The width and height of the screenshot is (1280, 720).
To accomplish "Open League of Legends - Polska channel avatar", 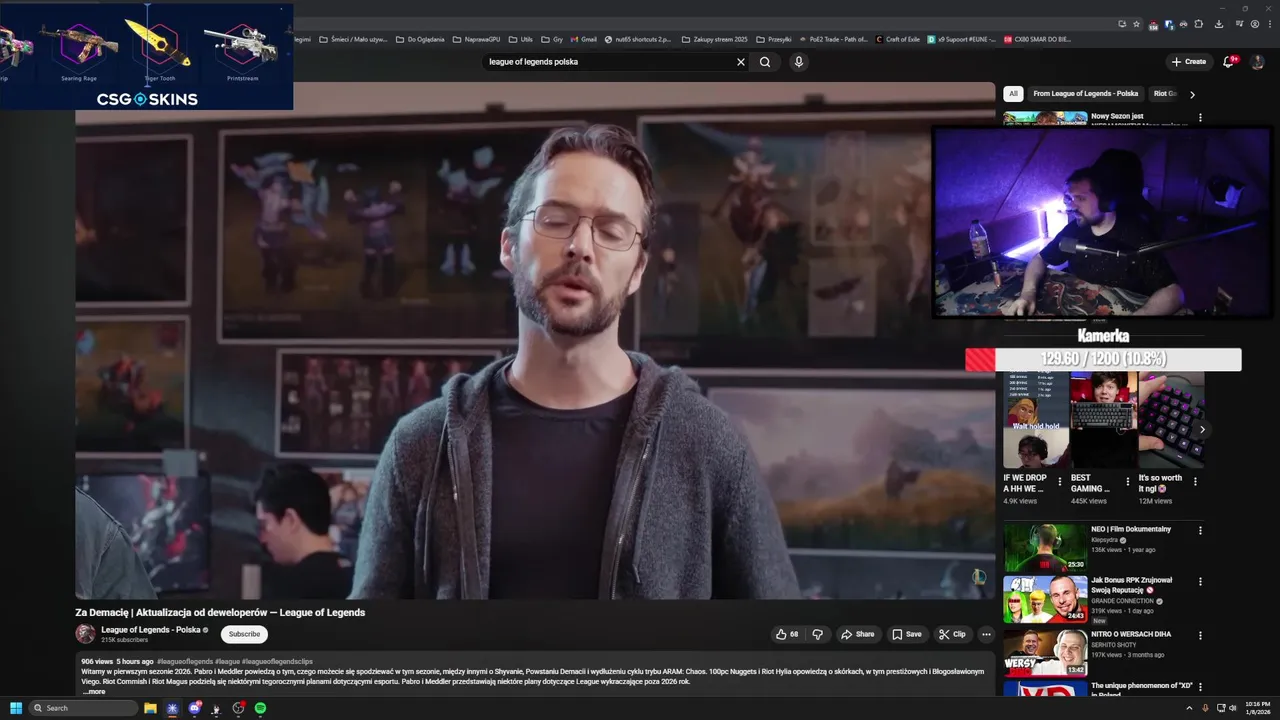I will [86, 634].
